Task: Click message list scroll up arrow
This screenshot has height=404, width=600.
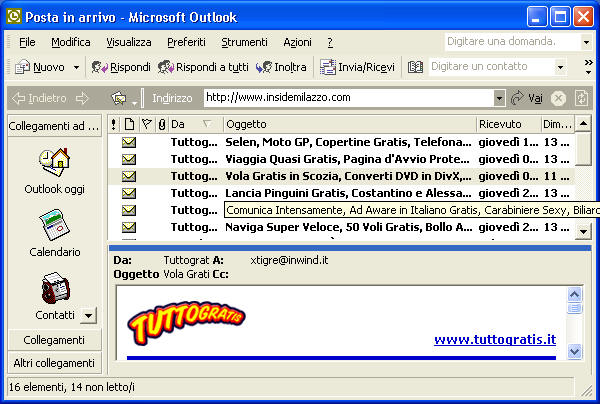Action: click(x=583, y=124)
